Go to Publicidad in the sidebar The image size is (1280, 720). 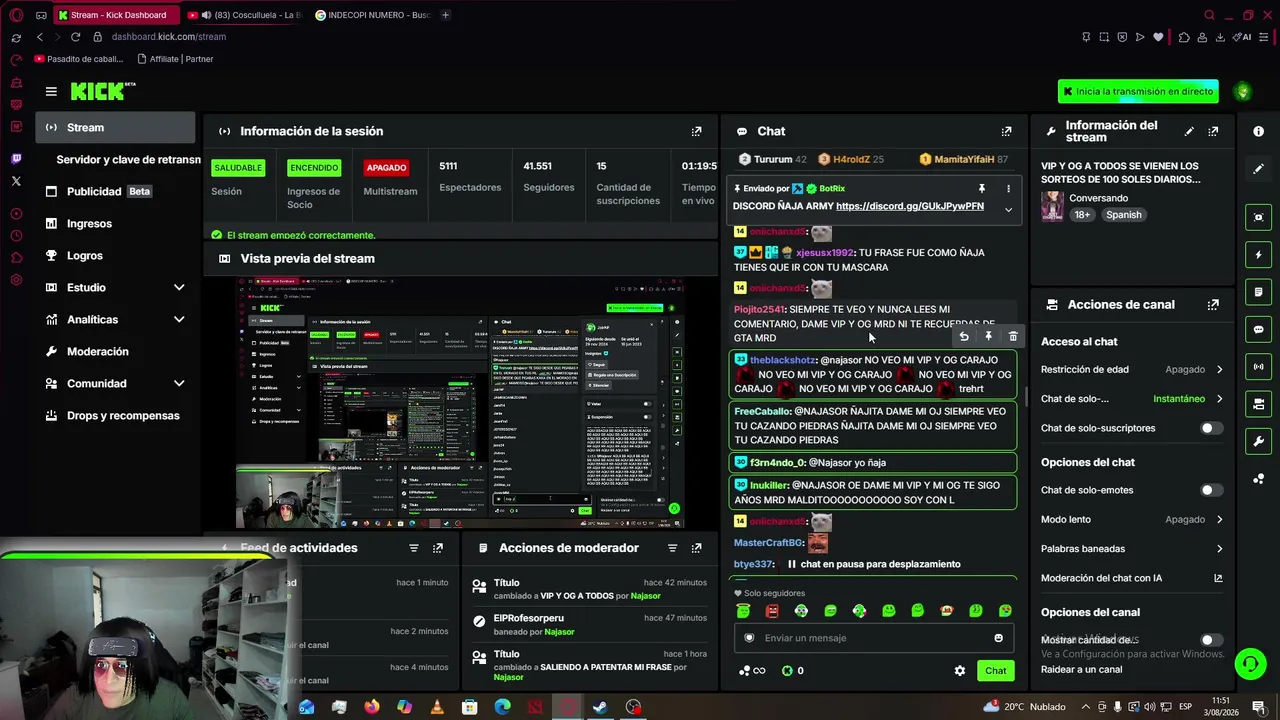pyautogui.click(x=116, y=191)
